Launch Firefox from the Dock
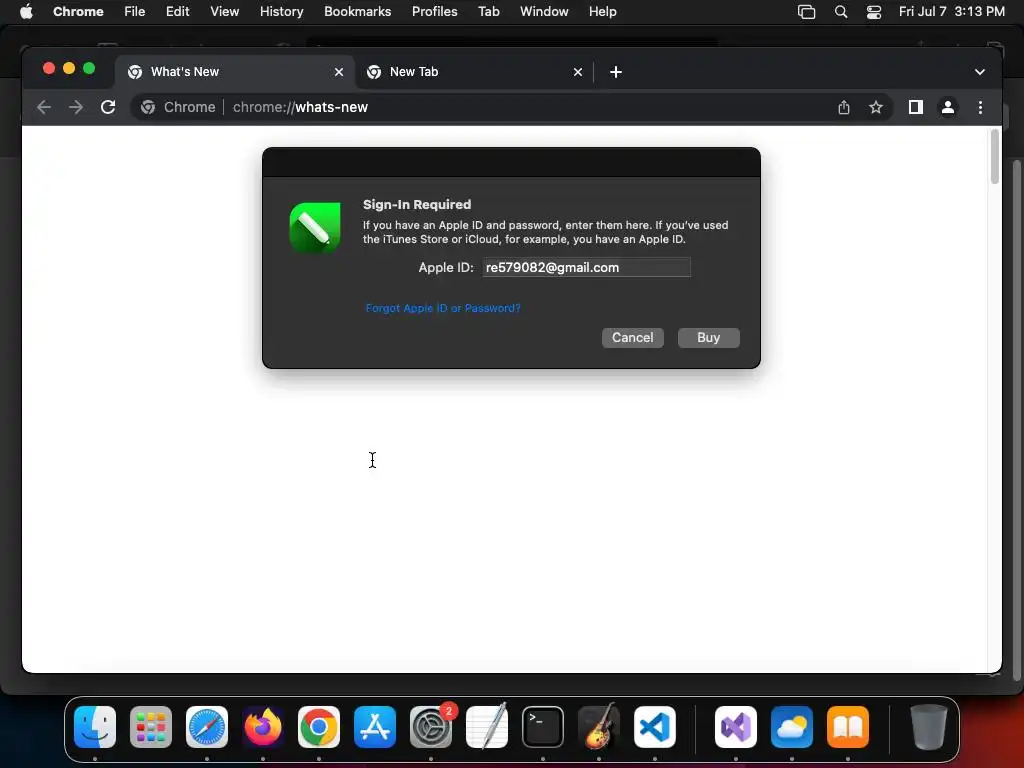The height and width of the screenshot is (768, 1024). pos(263,727)
